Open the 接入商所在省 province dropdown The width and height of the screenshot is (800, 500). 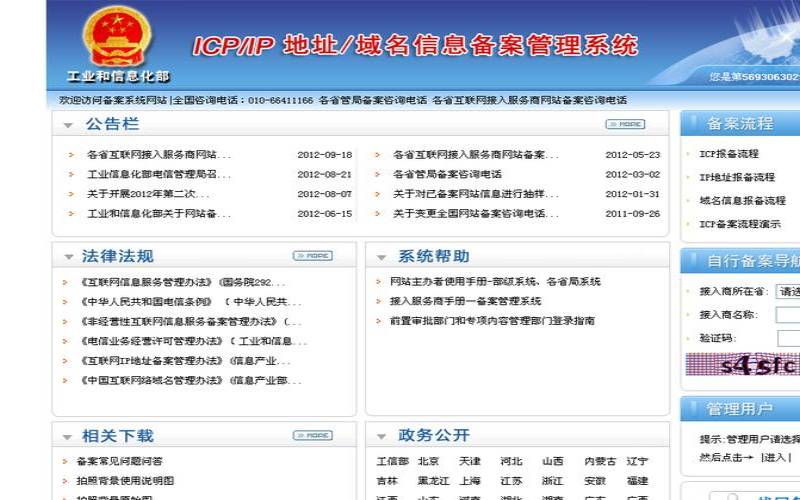pos(788,291)
